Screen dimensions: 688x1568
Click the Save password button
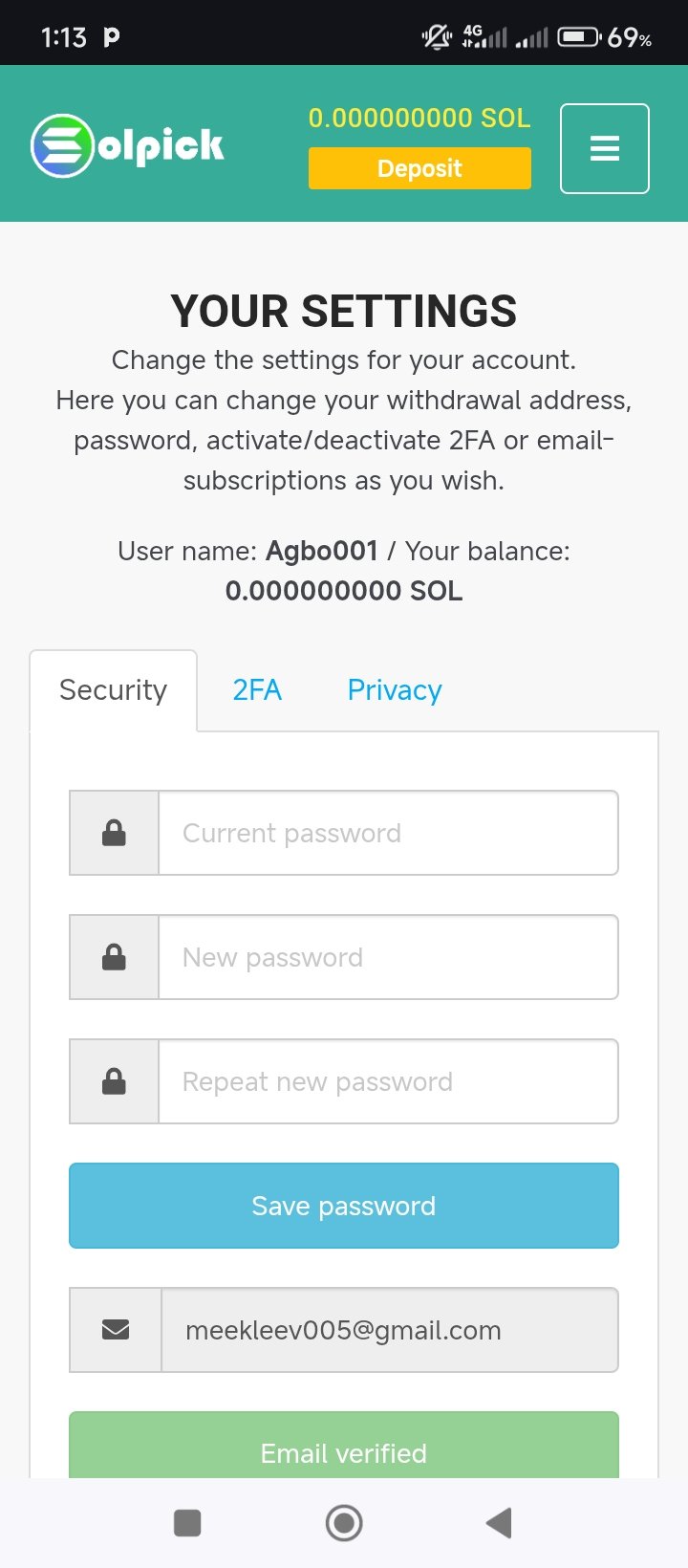(344, 1206)
